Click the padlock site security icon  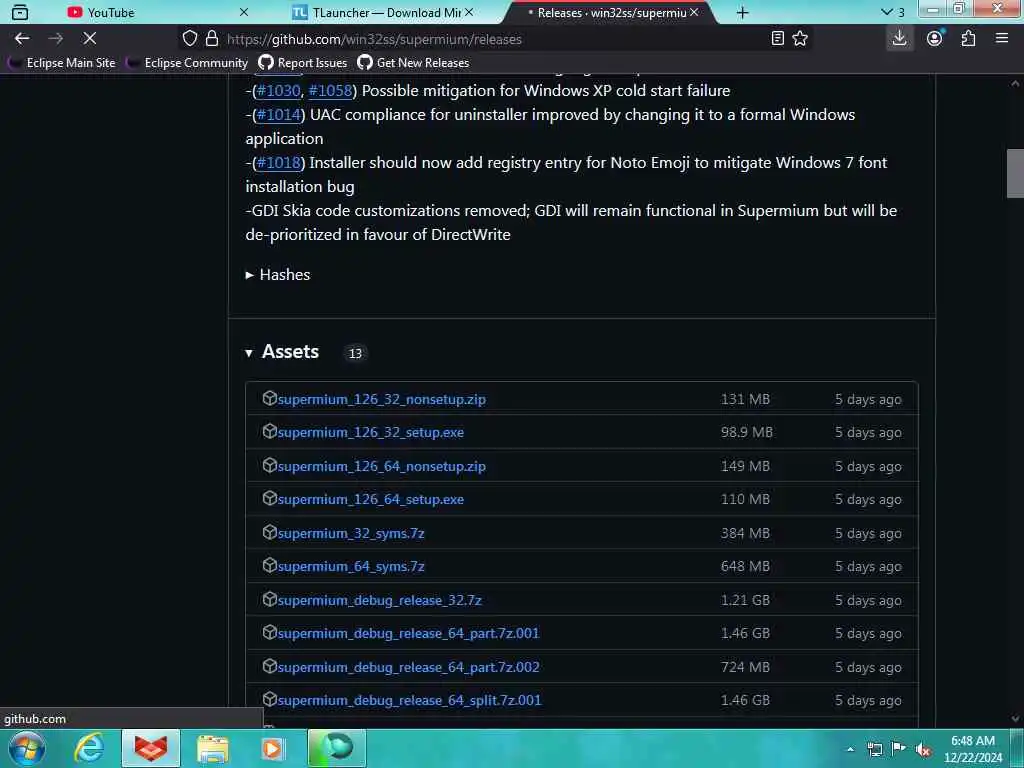212,39
